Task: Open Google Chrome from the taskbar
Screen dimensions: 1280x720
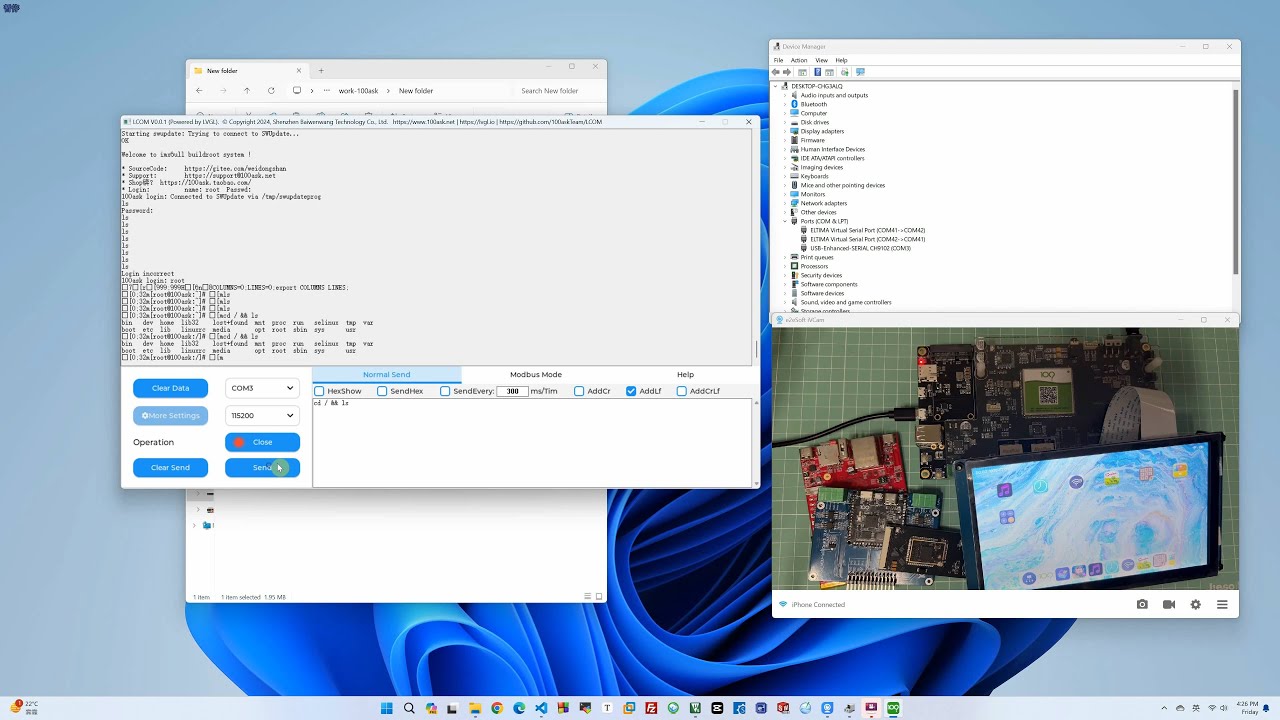Action: tap(497, 708)
